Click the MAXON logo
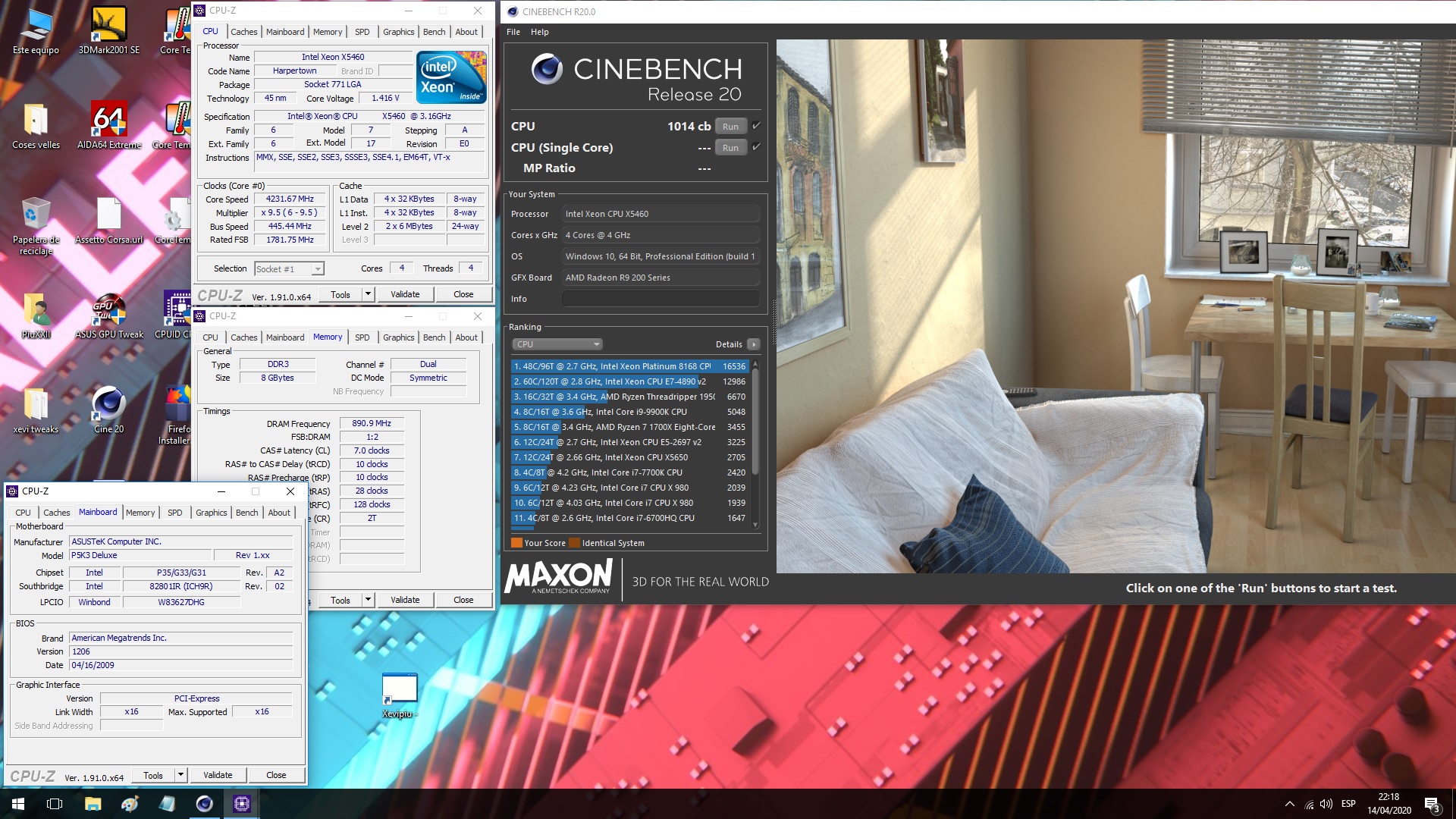Viewport: 1456px width, 819px height. coord(559,577)
